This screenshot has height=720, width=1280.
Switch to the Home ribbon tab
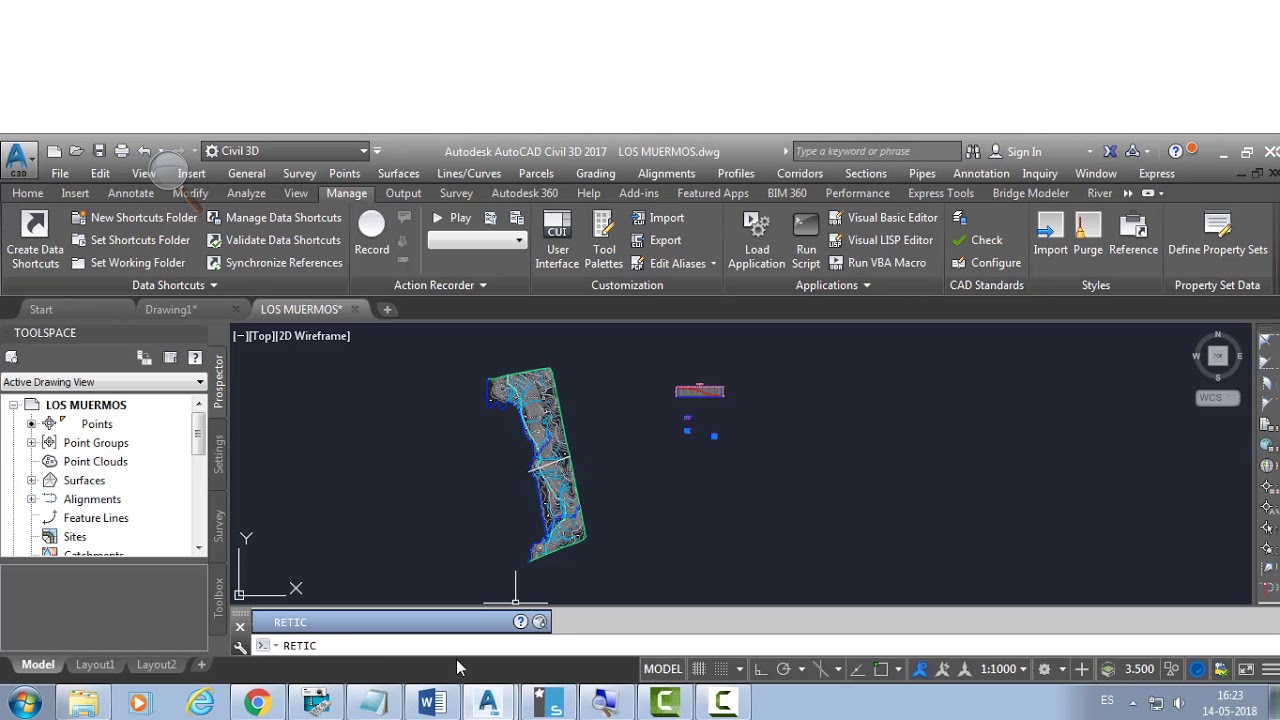click(28, 193)
